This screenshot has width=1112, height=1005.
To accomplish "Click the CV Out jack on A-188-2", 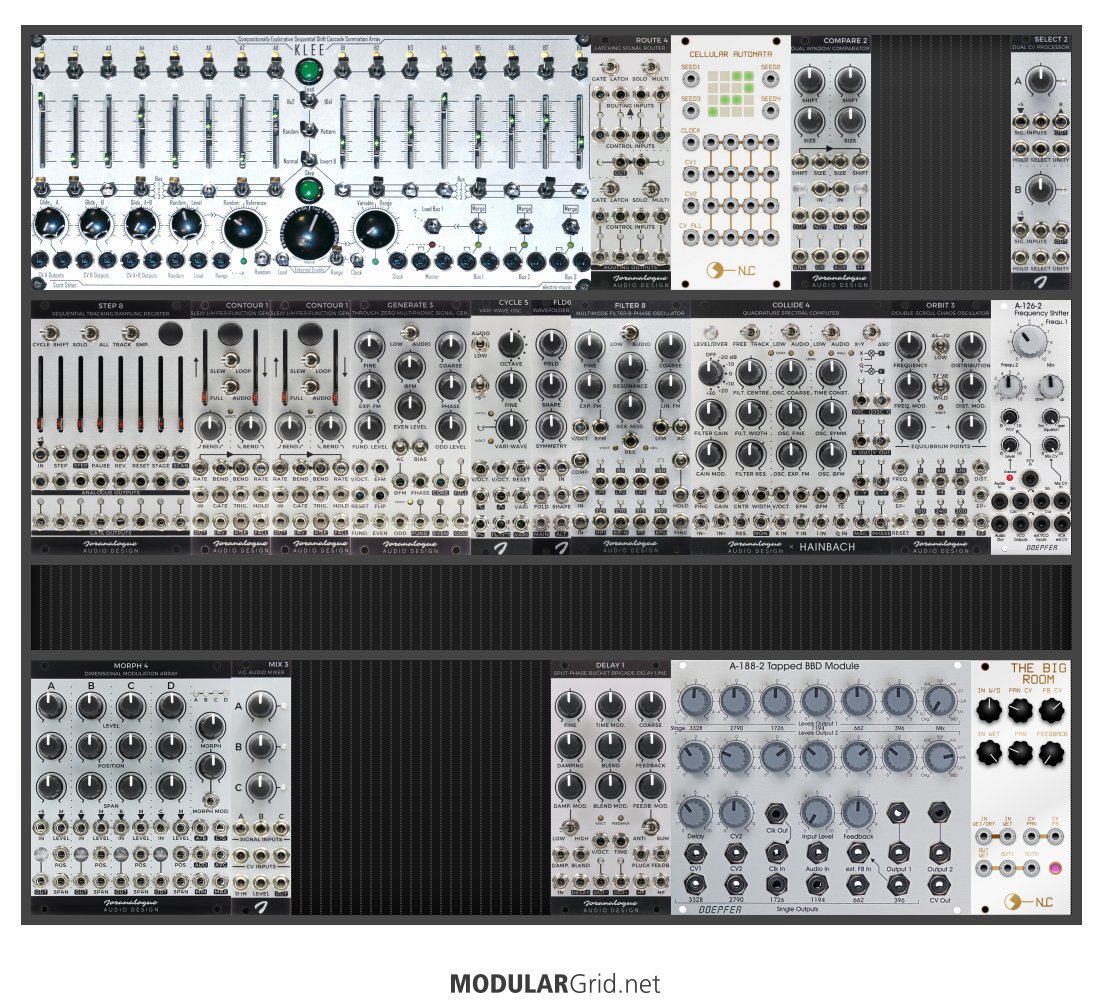I will point(940,884).
